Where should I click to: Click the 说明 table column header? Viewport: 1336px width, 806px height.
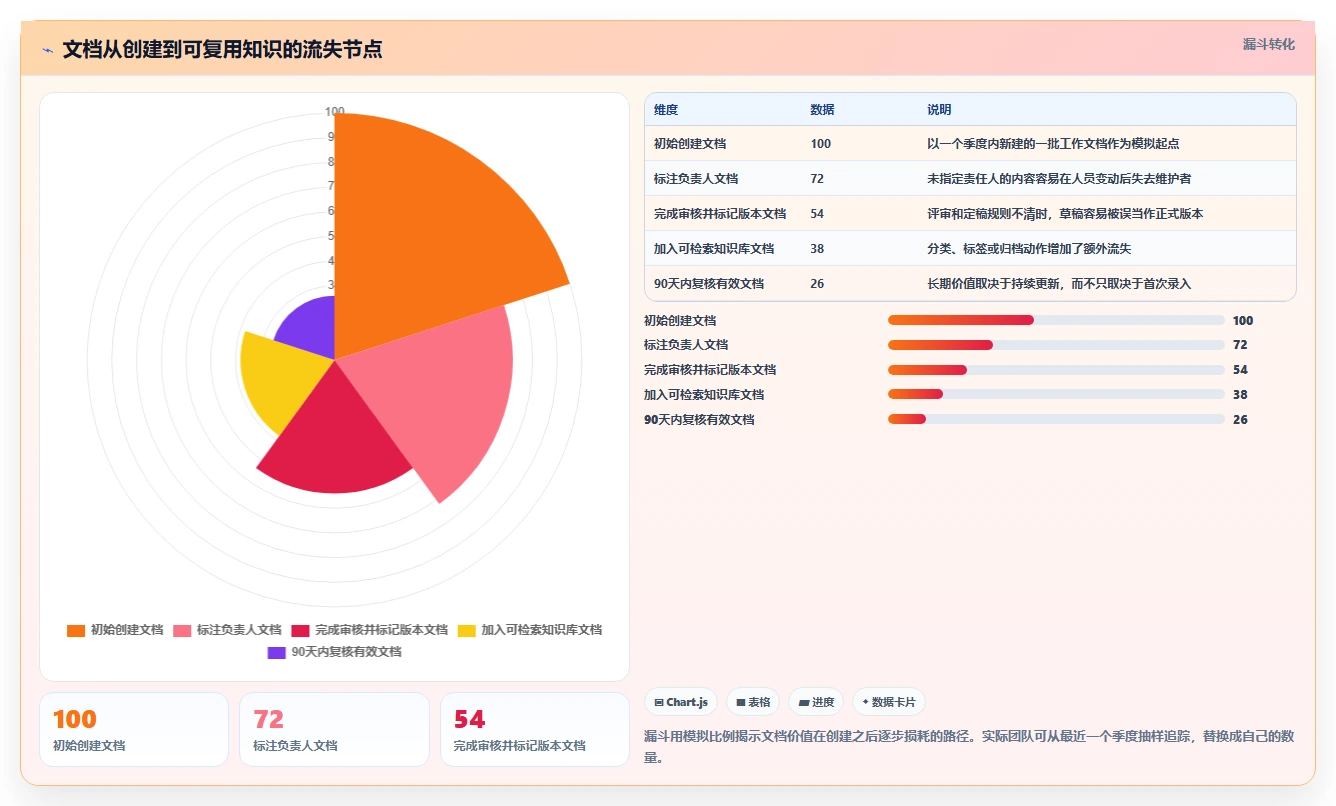click(939, 110)
